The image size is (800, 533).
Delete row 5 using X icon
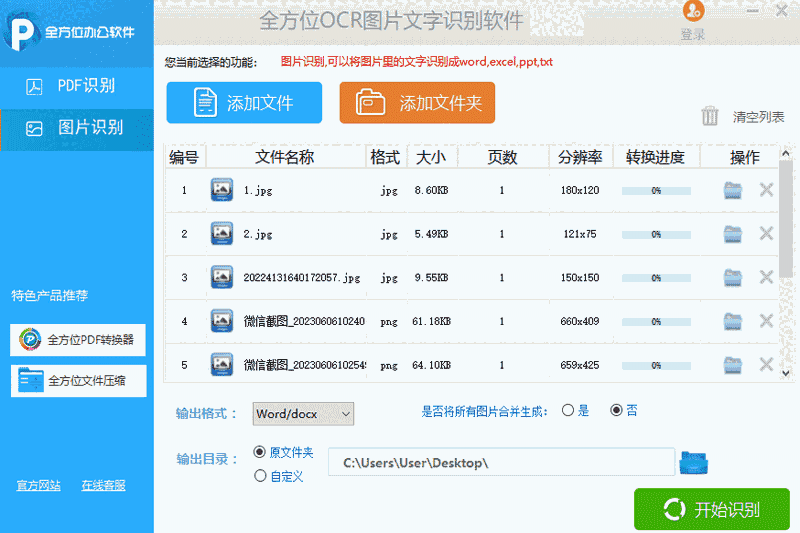766,365
